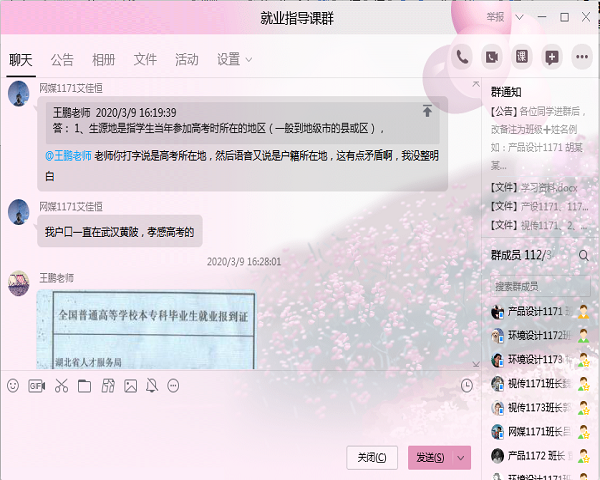Open the 公告 tab
This screenshot has height=480, width=600.
[62, 60]
